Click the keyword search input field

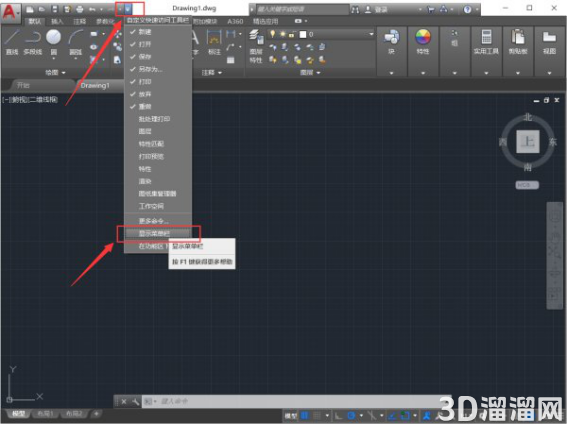(302, 9)
